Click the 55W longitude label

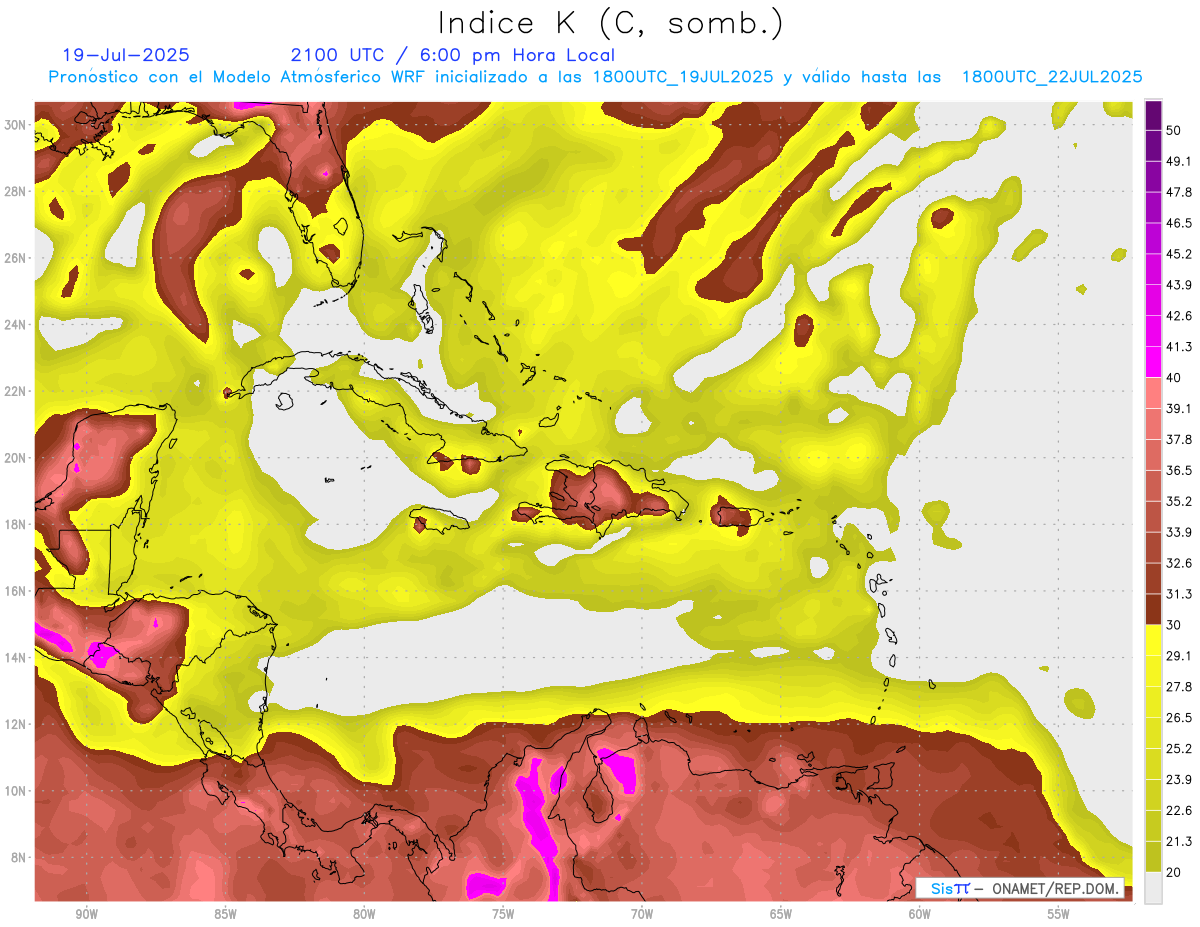tap(1059, 914)
